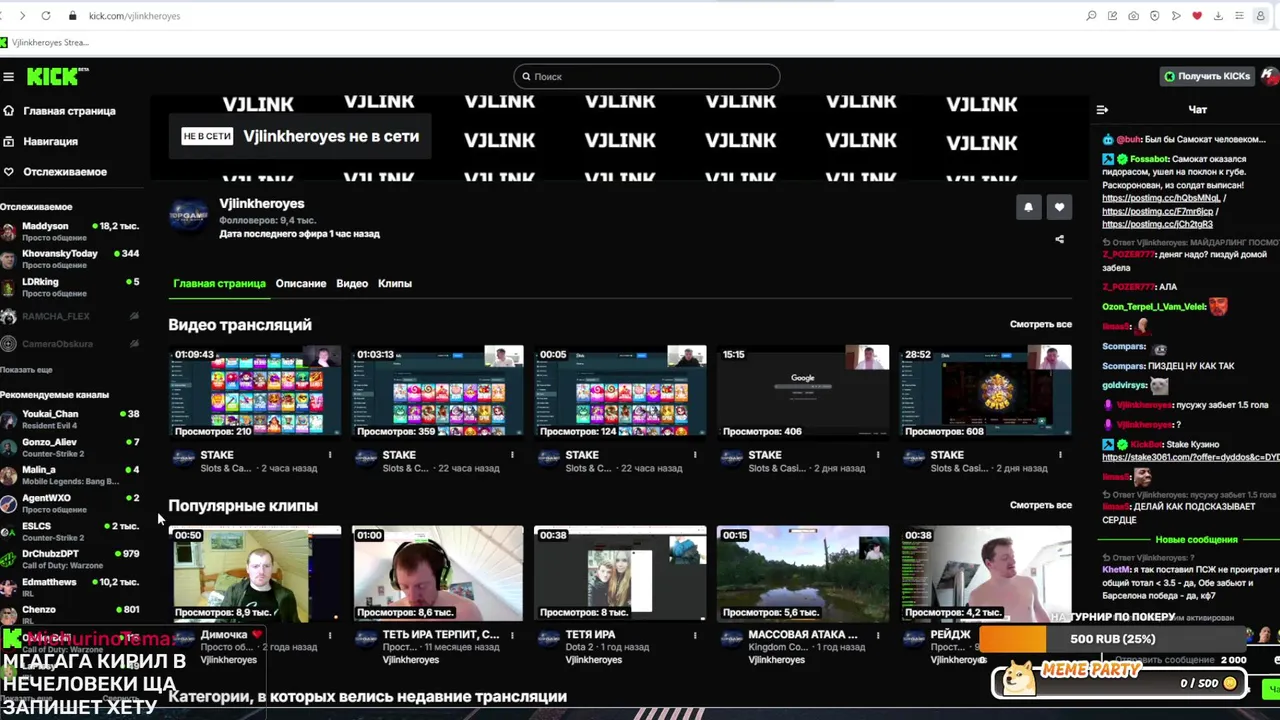
Task: Open options menu for the Димочка clip
Action: click(x=330, y=635)
